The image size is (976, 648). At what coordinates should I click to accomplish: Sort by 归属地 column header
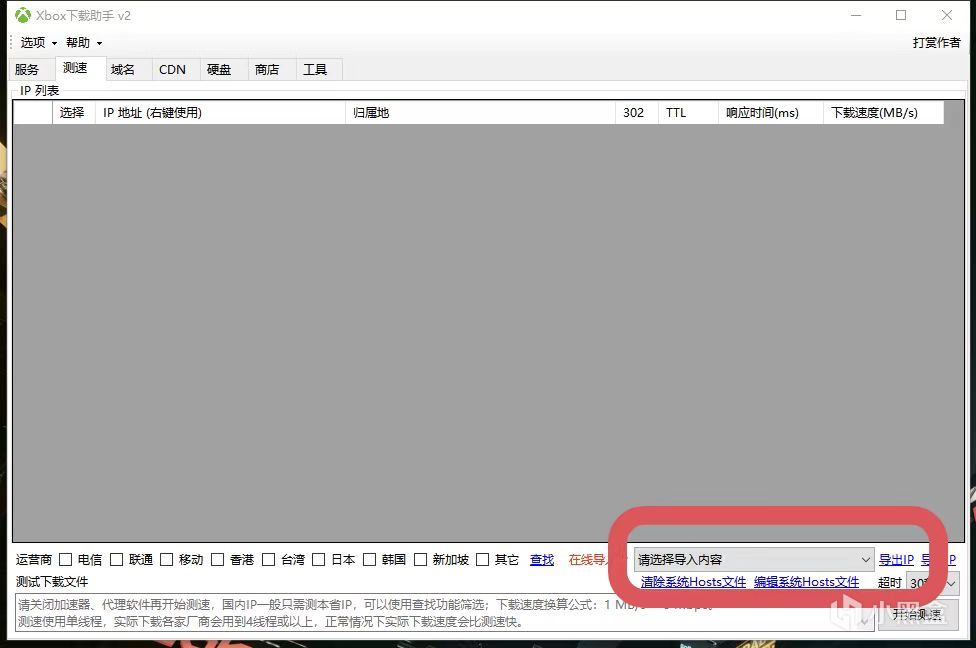click(x=480, y=113)
